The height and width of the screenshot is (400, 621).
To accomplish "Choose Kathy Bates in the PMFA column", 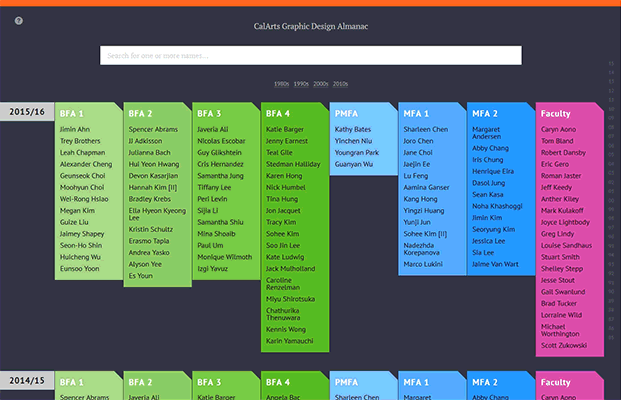I will click(x=353, y=130).
